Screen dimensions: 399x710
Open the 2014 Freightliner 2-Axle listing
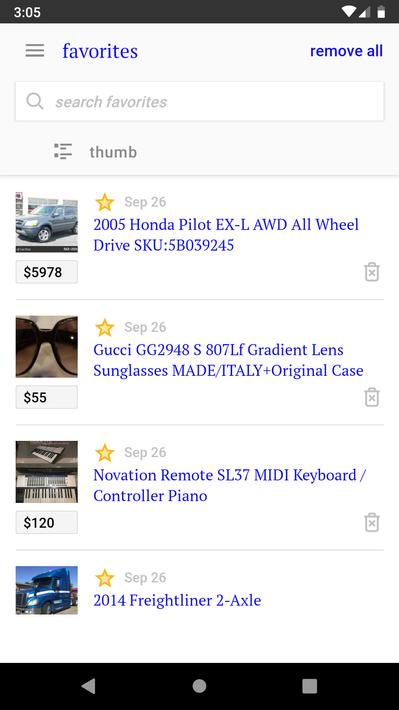click(x=177, y=600)
